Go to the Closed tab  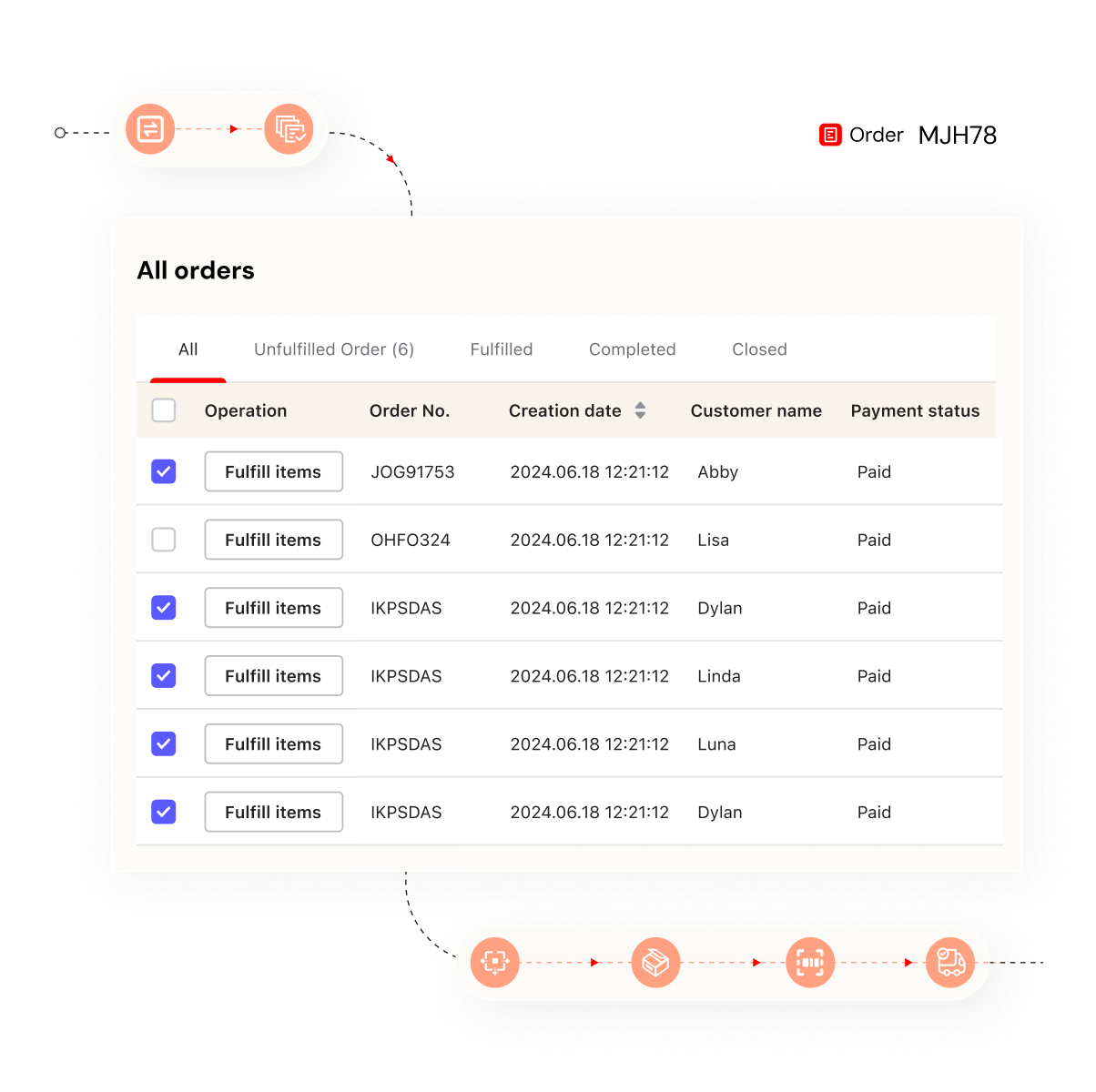(759, 349)
